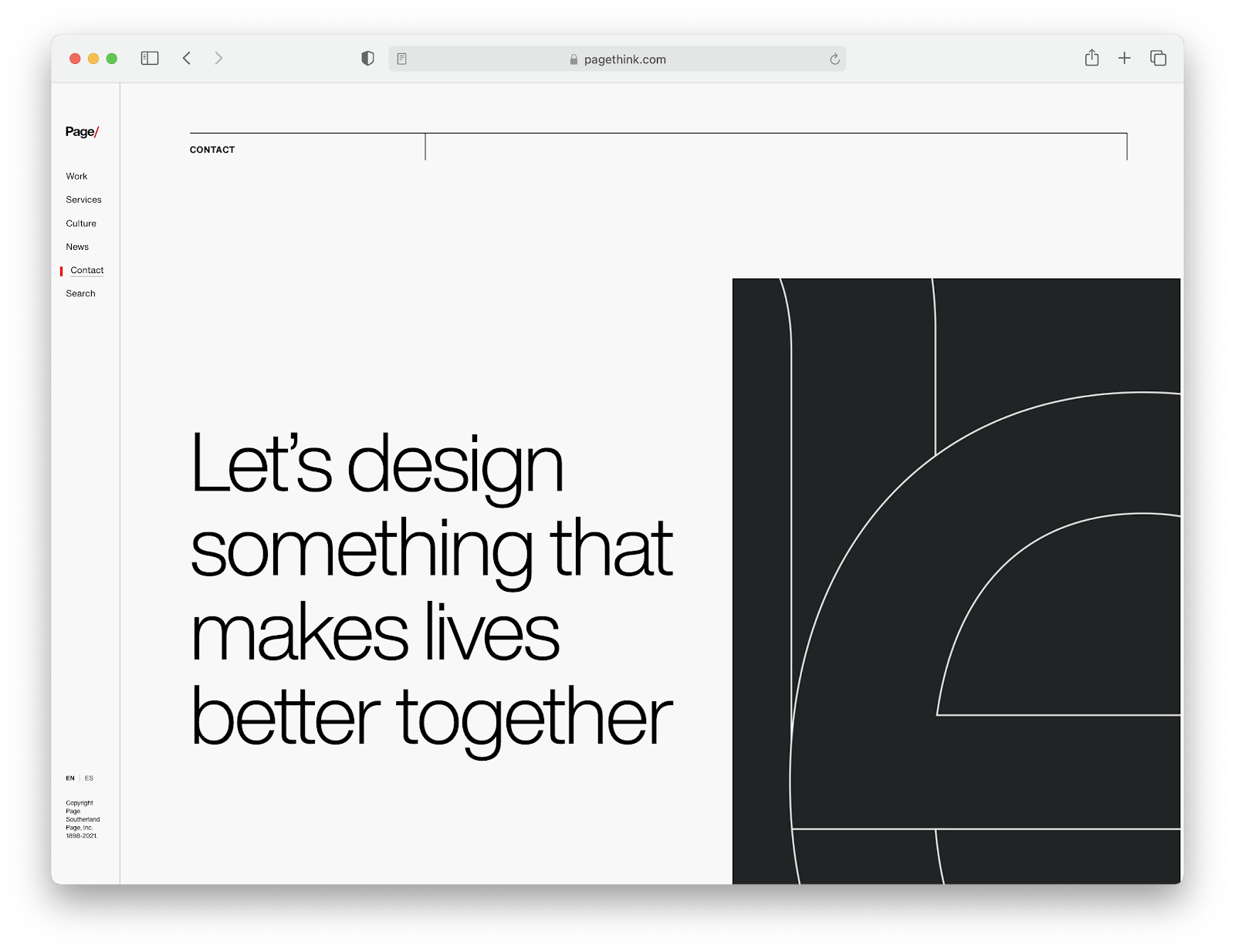
Task: Add a new tab with plus icon
Action: [1125, 58]
